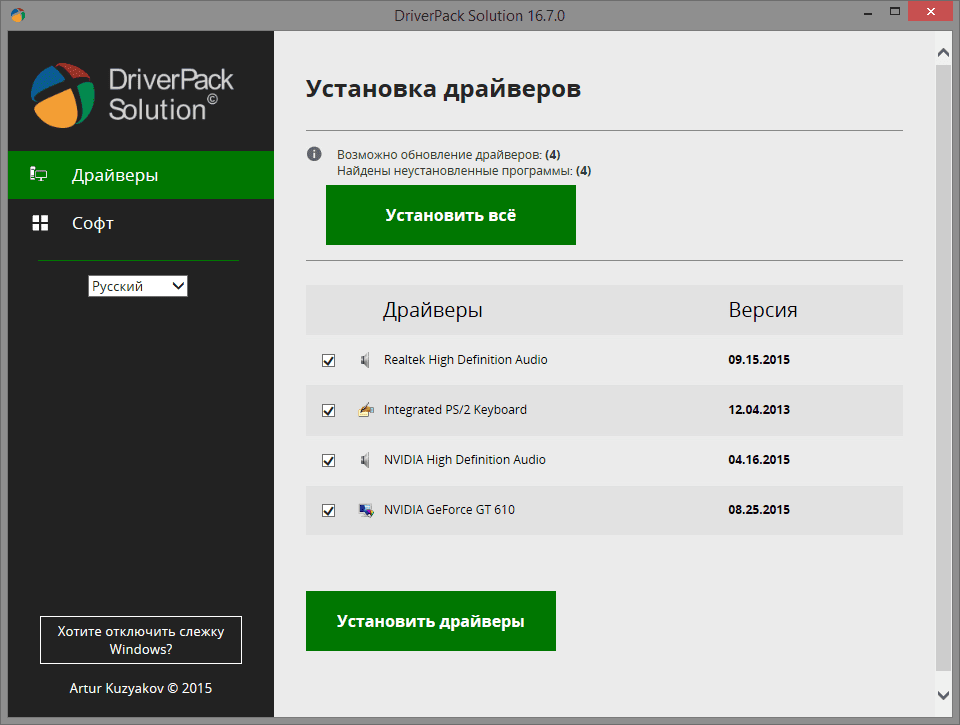This screenshot has height=725, width=960.
Task: Open the Драйверы section in sidebar
Action: pos(115,175)
